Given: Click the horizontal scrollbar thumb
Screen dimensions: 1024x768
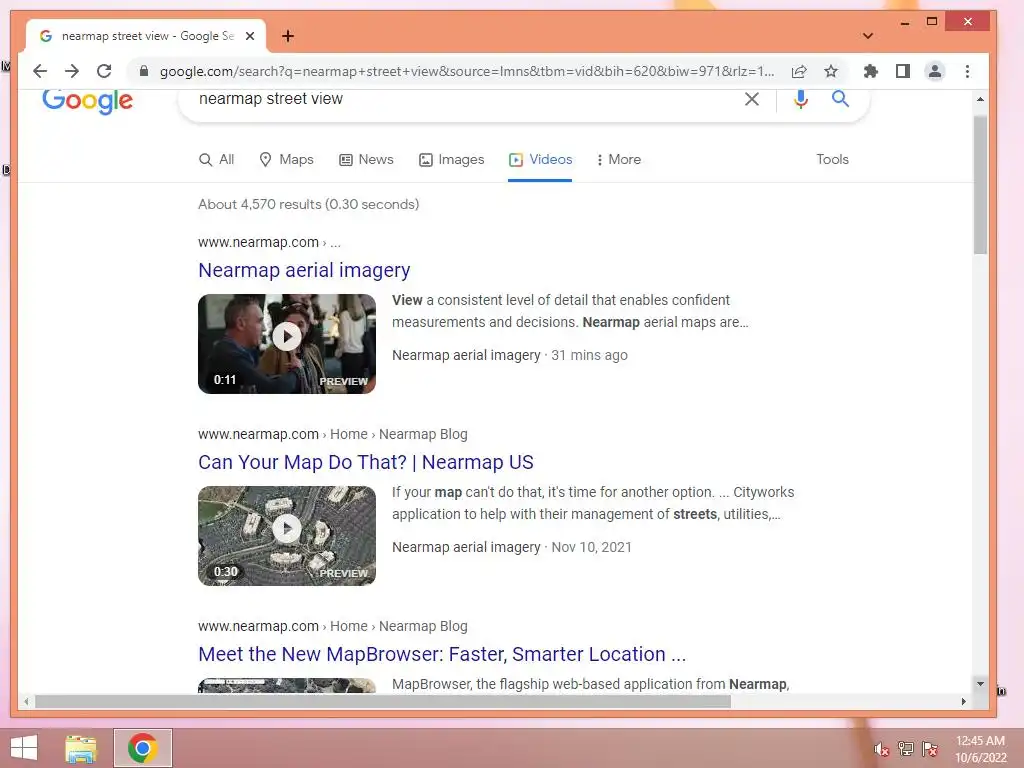Looking at the screenshot, I should tap(383, 701).
